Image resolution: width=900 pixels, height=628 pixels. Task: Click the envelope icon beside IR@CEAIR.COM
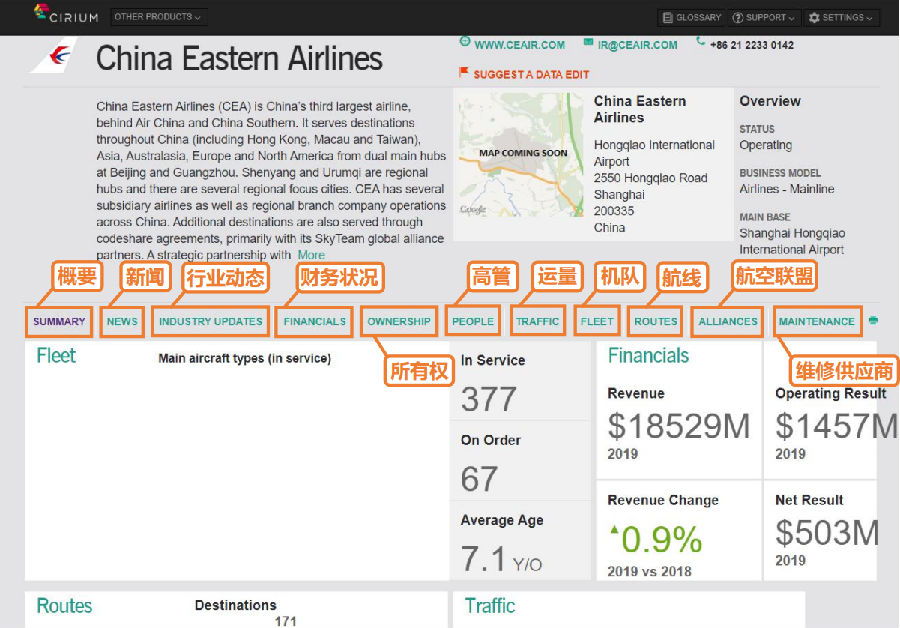tap(589, 43)
